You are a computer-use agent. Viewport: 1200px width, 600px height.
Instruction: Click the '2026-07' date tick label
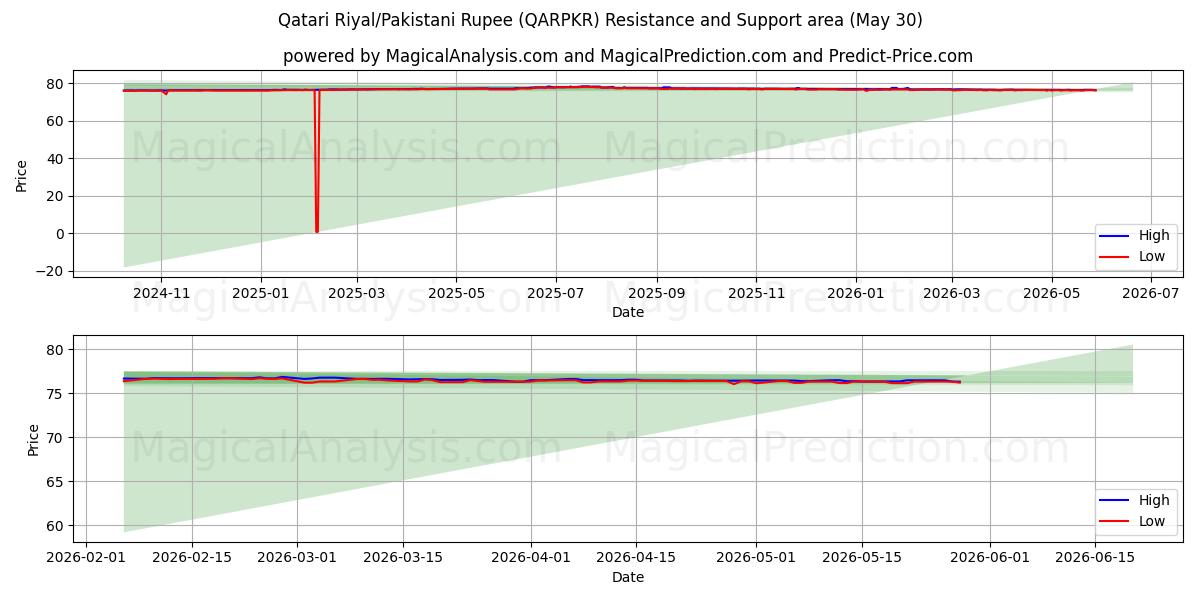click(x=1150, y=293)
